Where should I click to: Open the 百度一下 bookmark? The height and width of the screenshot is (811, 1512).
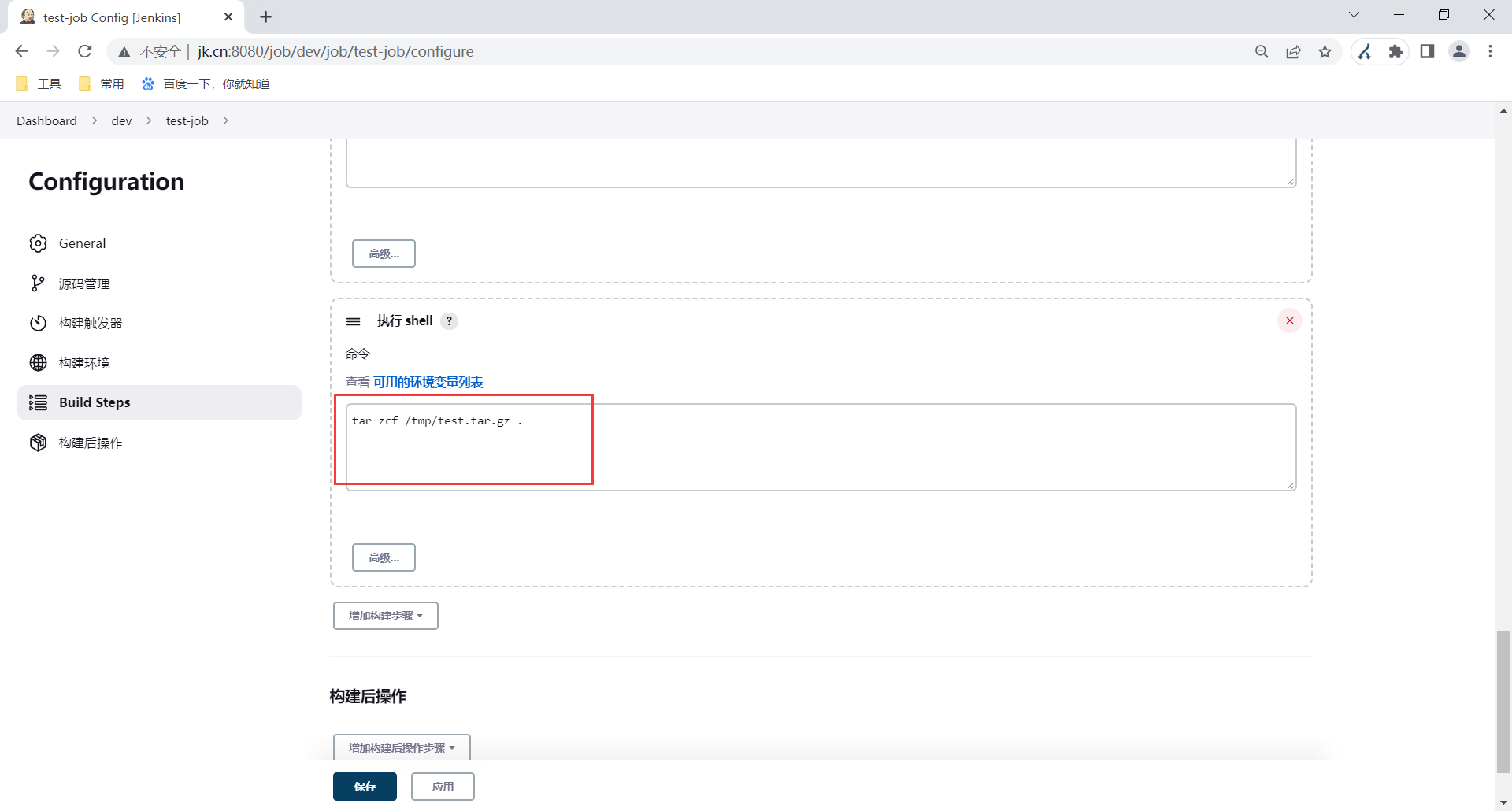point(206,83)
